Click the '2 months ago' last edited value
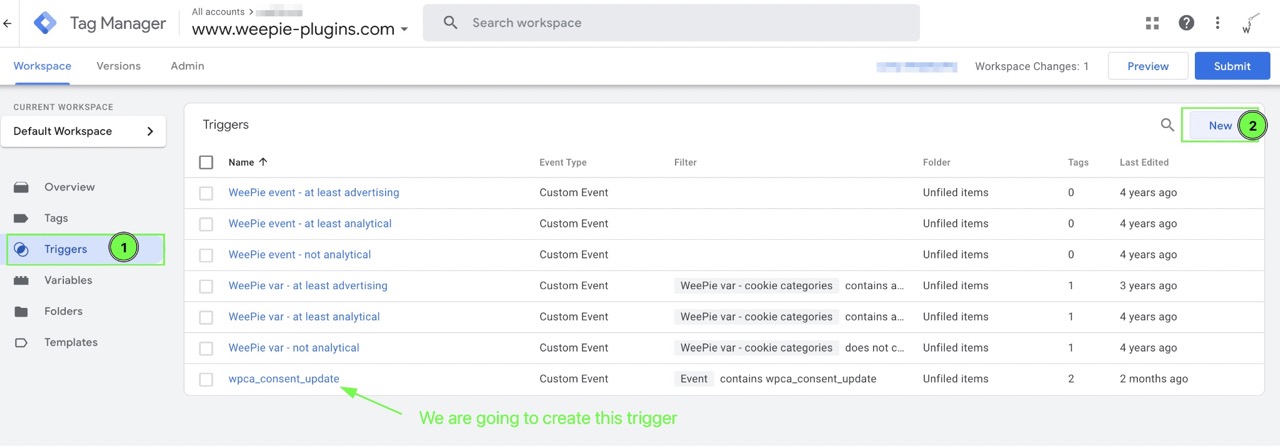This screenshot has width=1280, height=446. tap(1154, 378)
